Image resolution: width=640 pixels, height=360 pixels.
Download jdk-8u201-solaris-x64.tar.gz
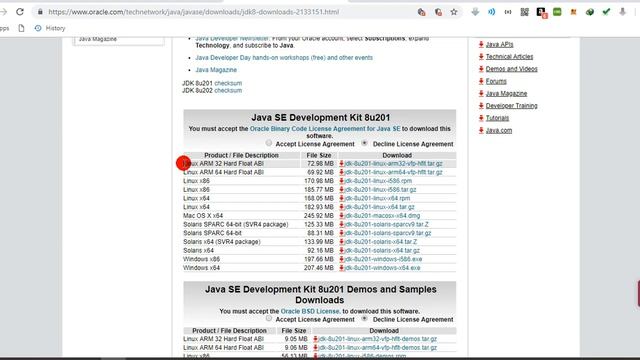[x=382, y=251]
